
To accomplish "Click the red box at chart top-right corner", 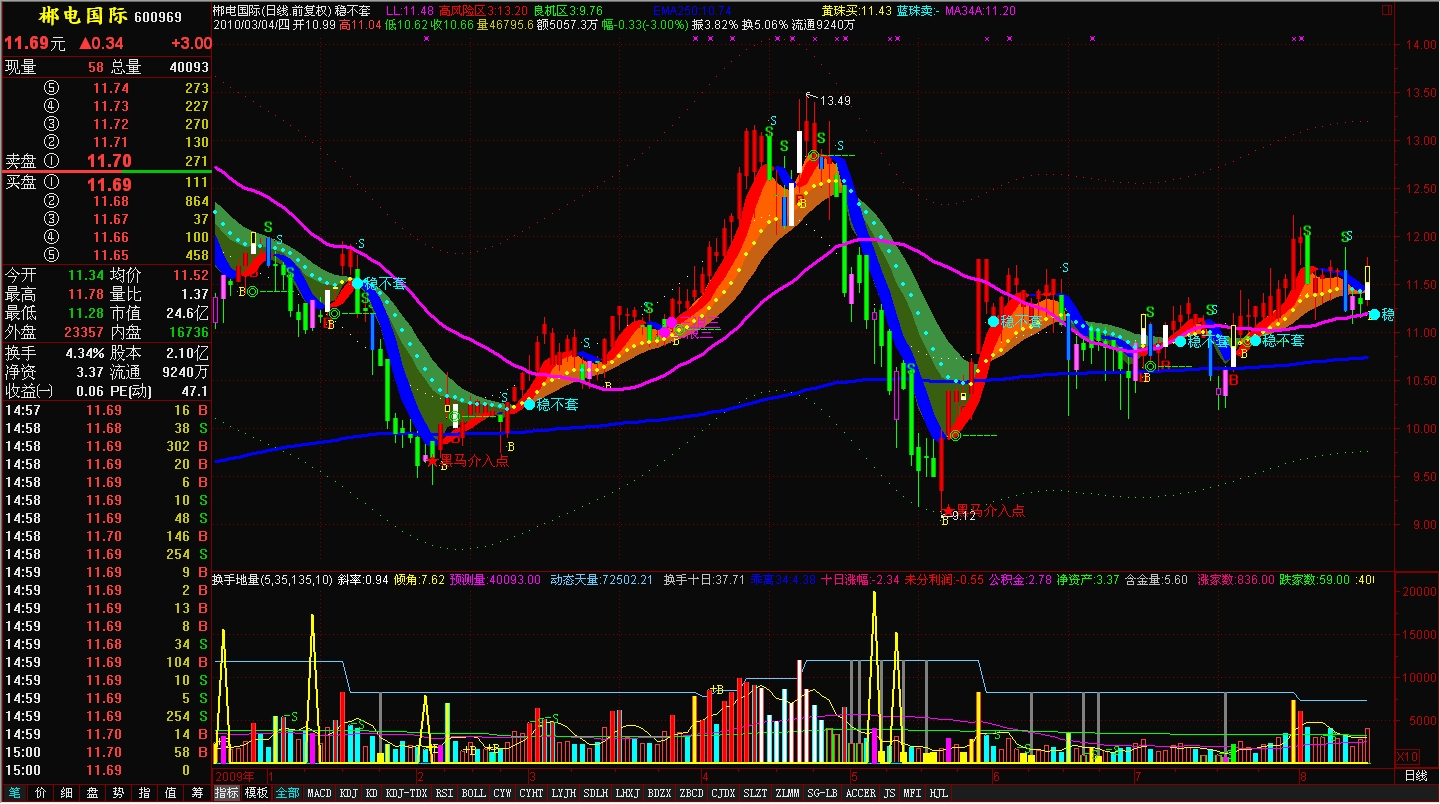I will tap(1386, 11).
